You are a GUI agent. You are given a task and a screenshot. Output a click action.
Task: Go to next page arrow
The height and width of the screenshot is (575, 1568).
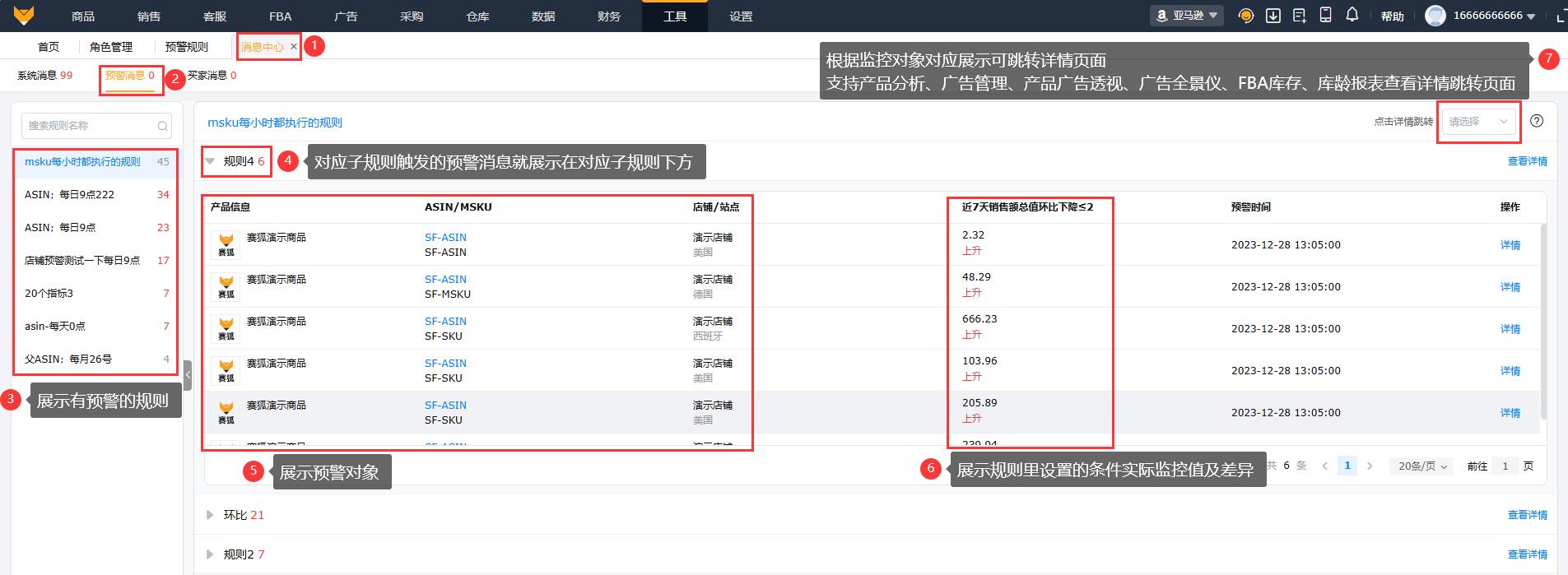1370,466
